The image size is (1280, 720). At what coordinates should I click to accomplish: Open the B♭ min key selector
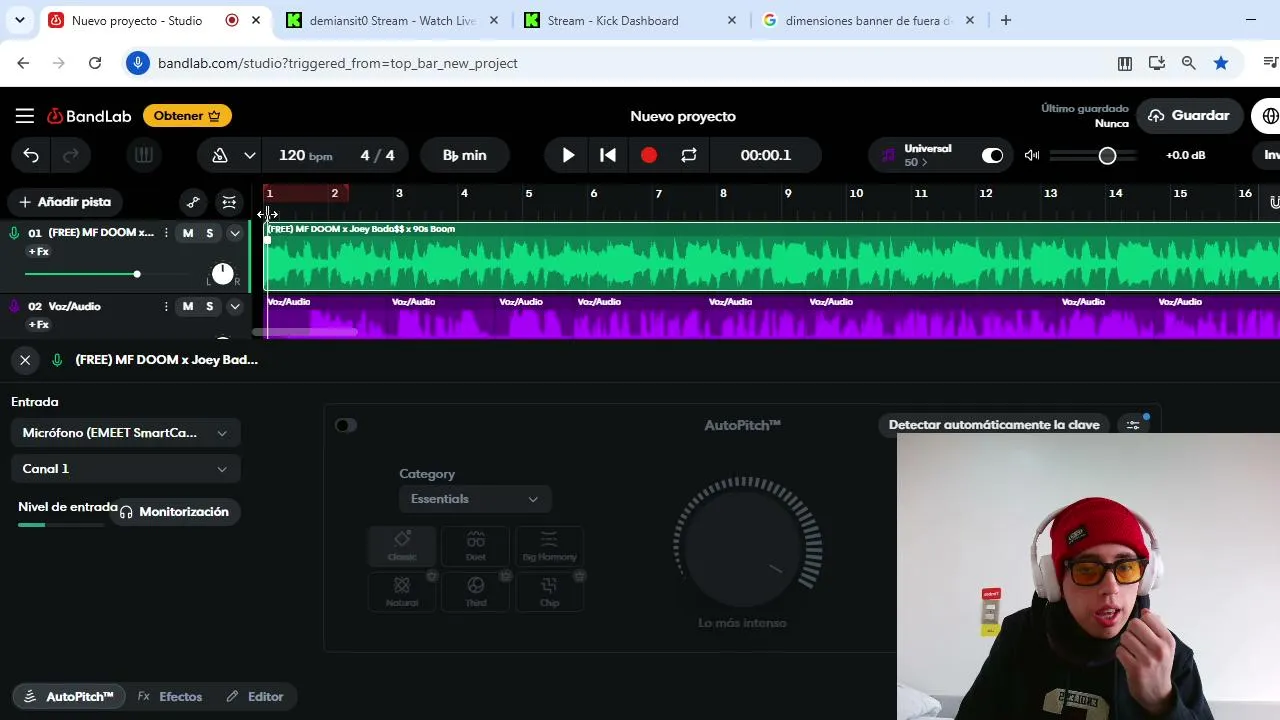(465, 155)
